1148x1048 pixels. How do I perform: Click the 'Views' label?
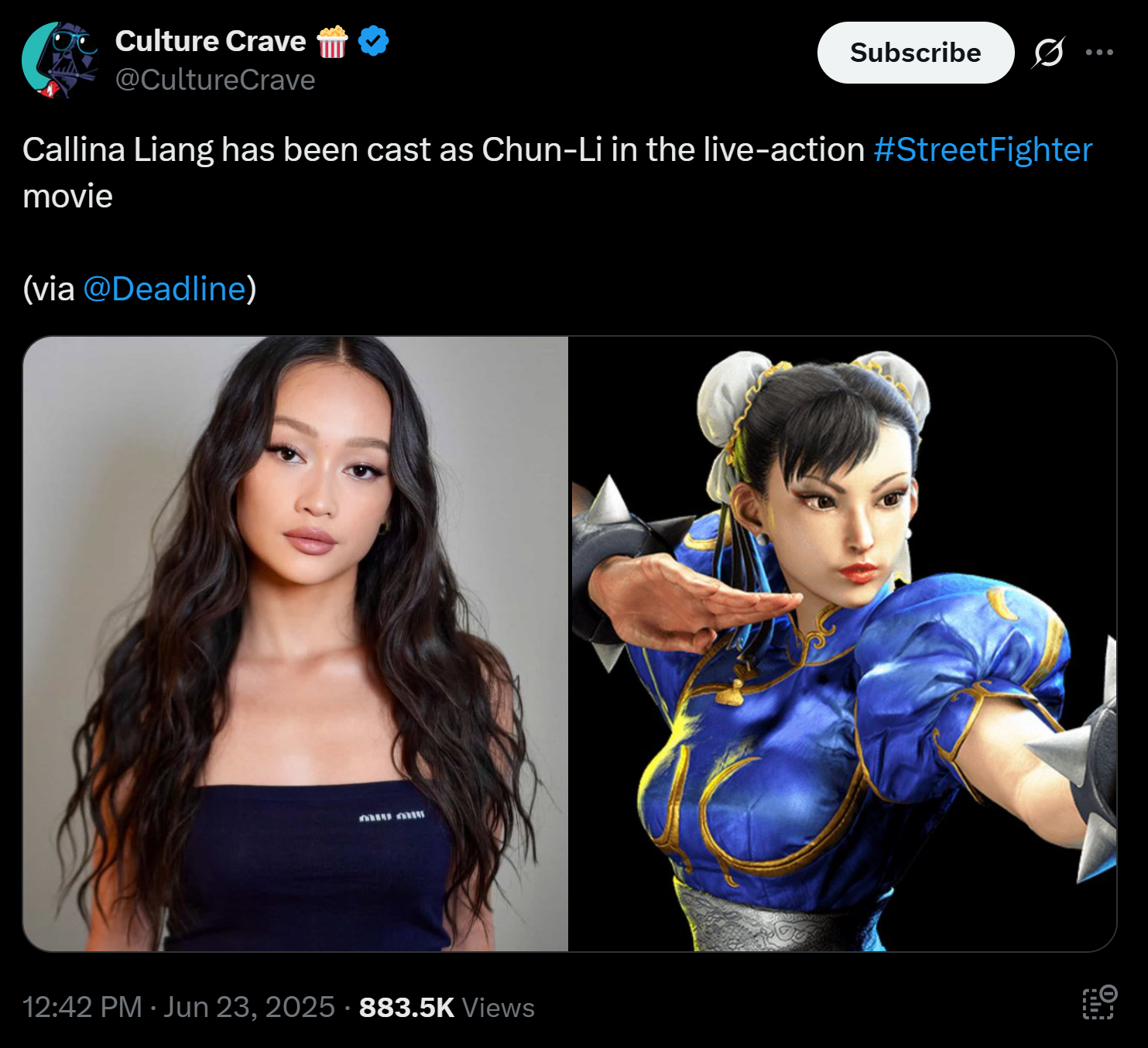click(498, 1008)
